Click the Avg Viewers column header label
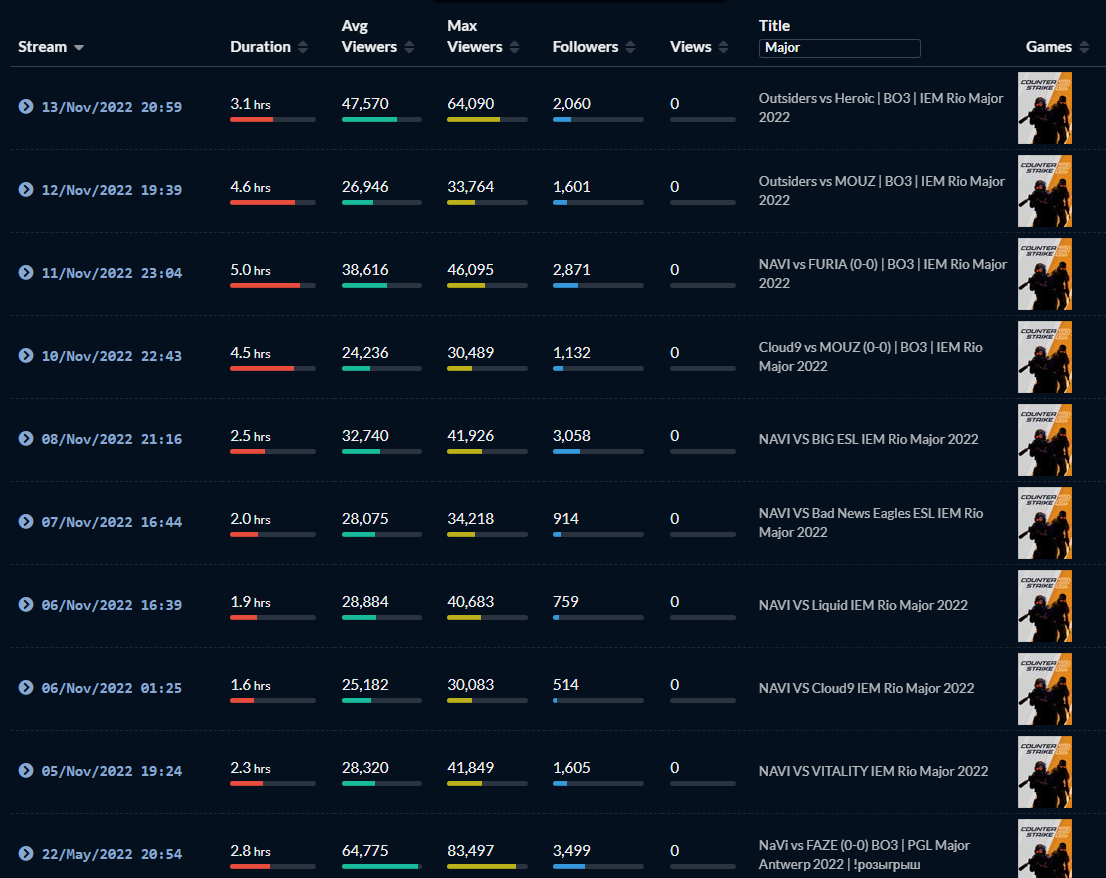1106x878 pixels. pos(369,37)
